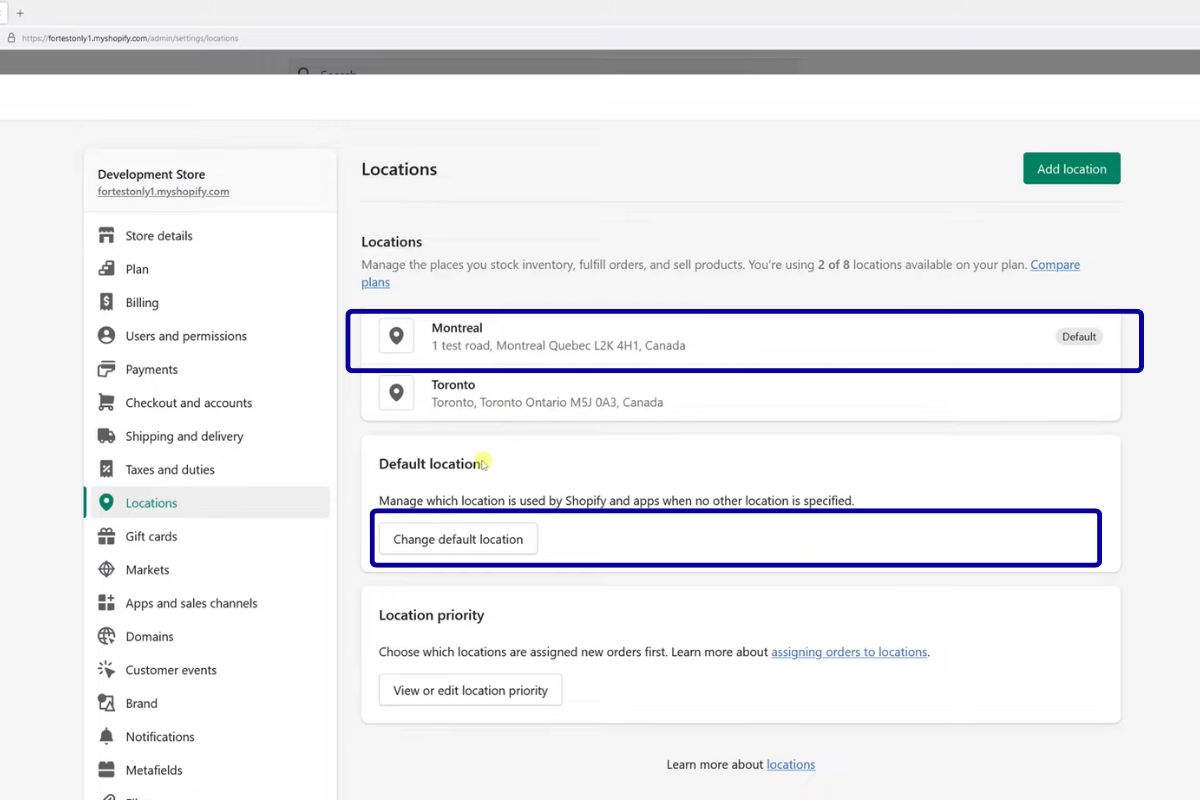Open the Learn more about locations link
Image resolution: width=1200 pixels, height=800 pixels.
[x=791, y=765]
